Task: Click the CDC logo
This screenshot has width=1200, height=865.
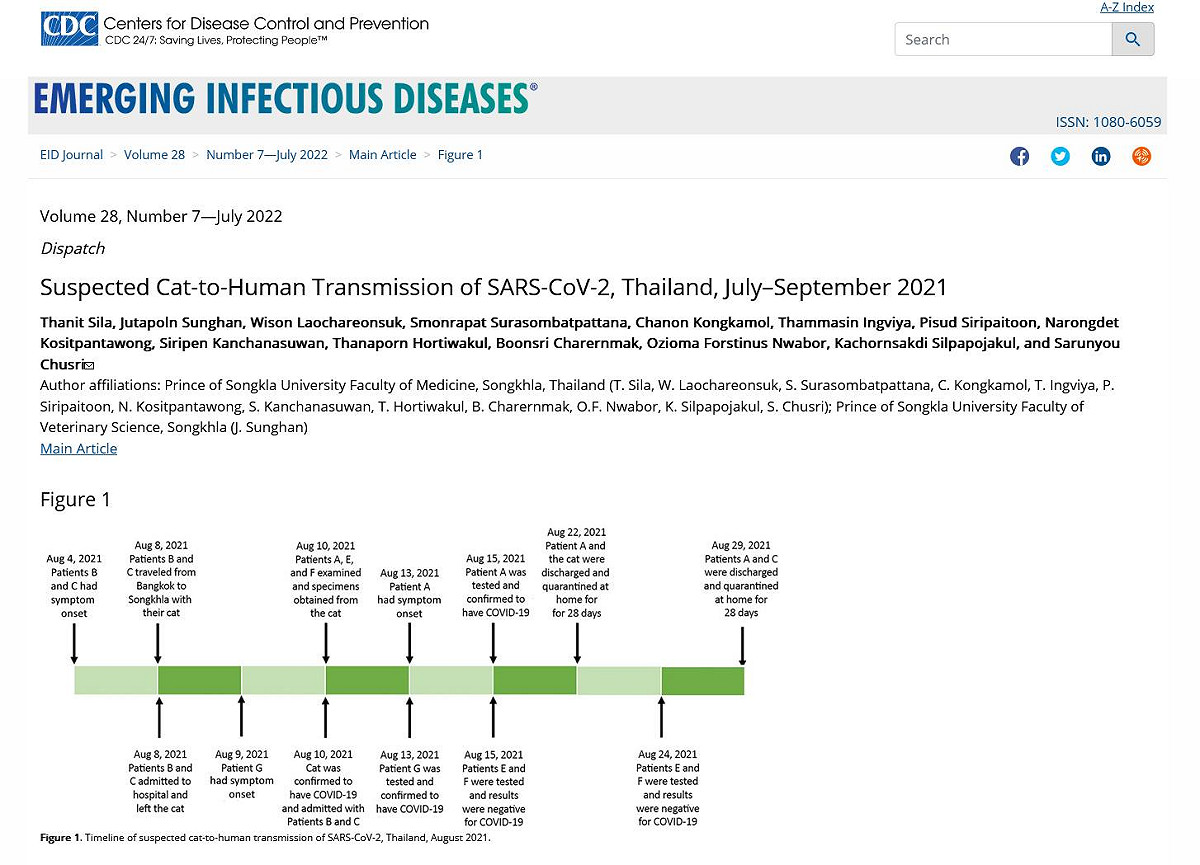Action: [70, 29]
